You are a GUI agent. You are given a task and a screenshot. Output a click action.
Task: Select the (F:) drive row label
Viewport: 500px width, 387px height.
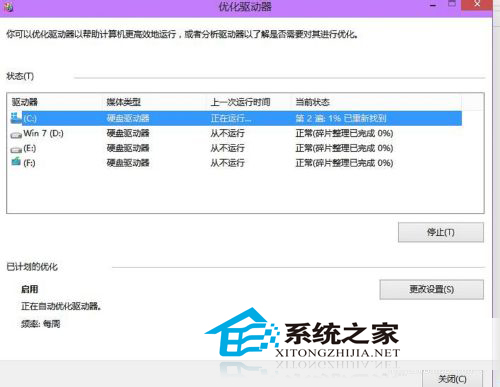(29, 163)
